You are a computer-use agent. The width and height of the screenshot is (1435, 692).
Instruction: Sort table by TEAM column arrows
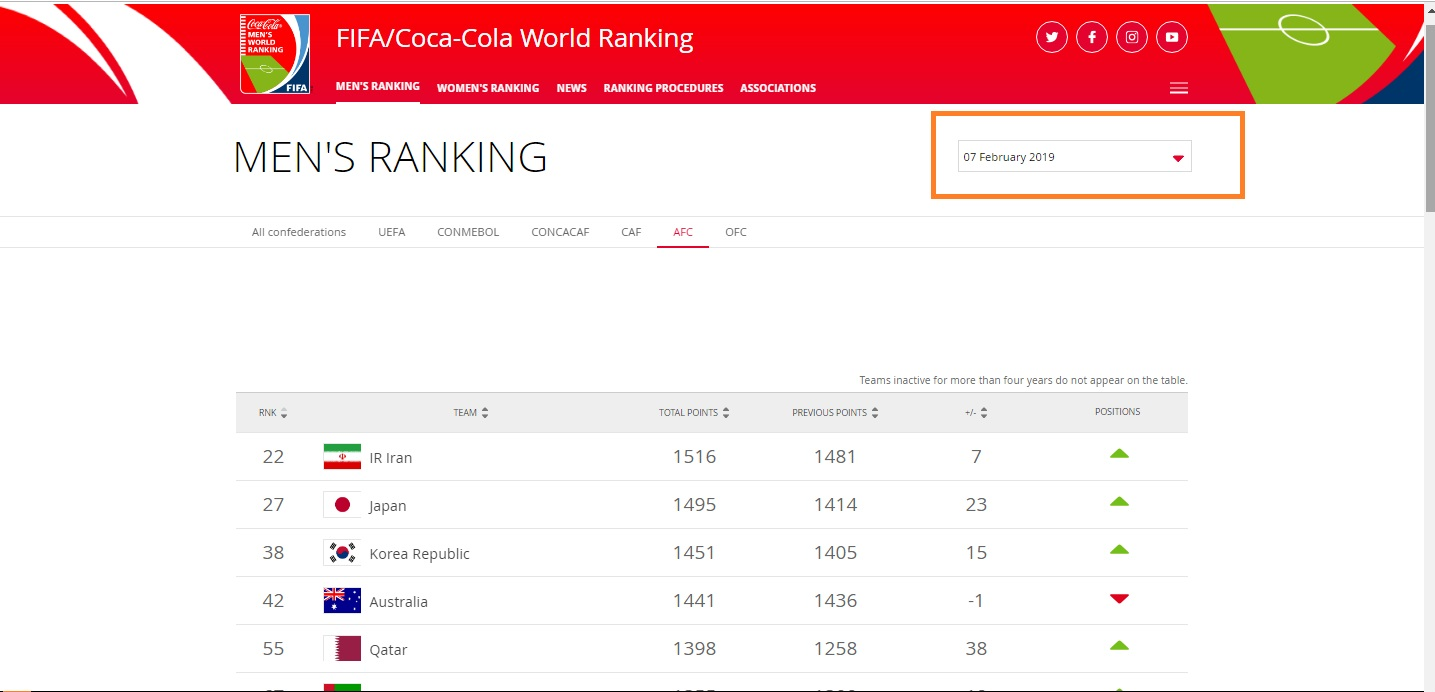(x=485, y=412)
